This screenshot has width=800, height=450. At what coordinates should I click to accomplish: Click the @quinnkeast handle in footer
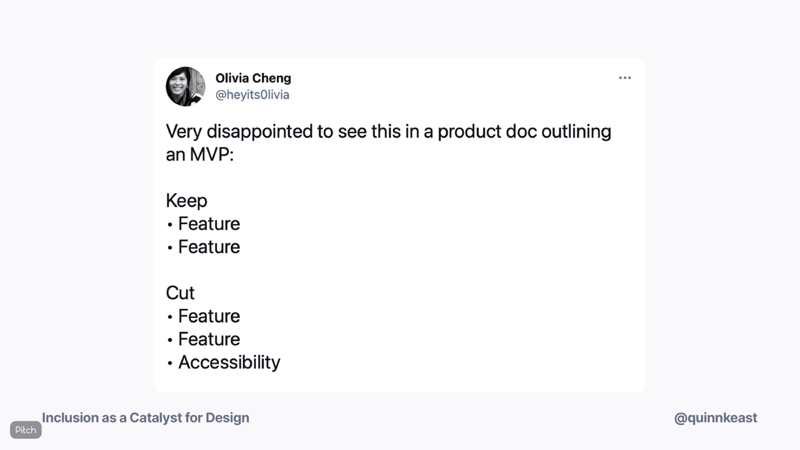pos(715,418)
